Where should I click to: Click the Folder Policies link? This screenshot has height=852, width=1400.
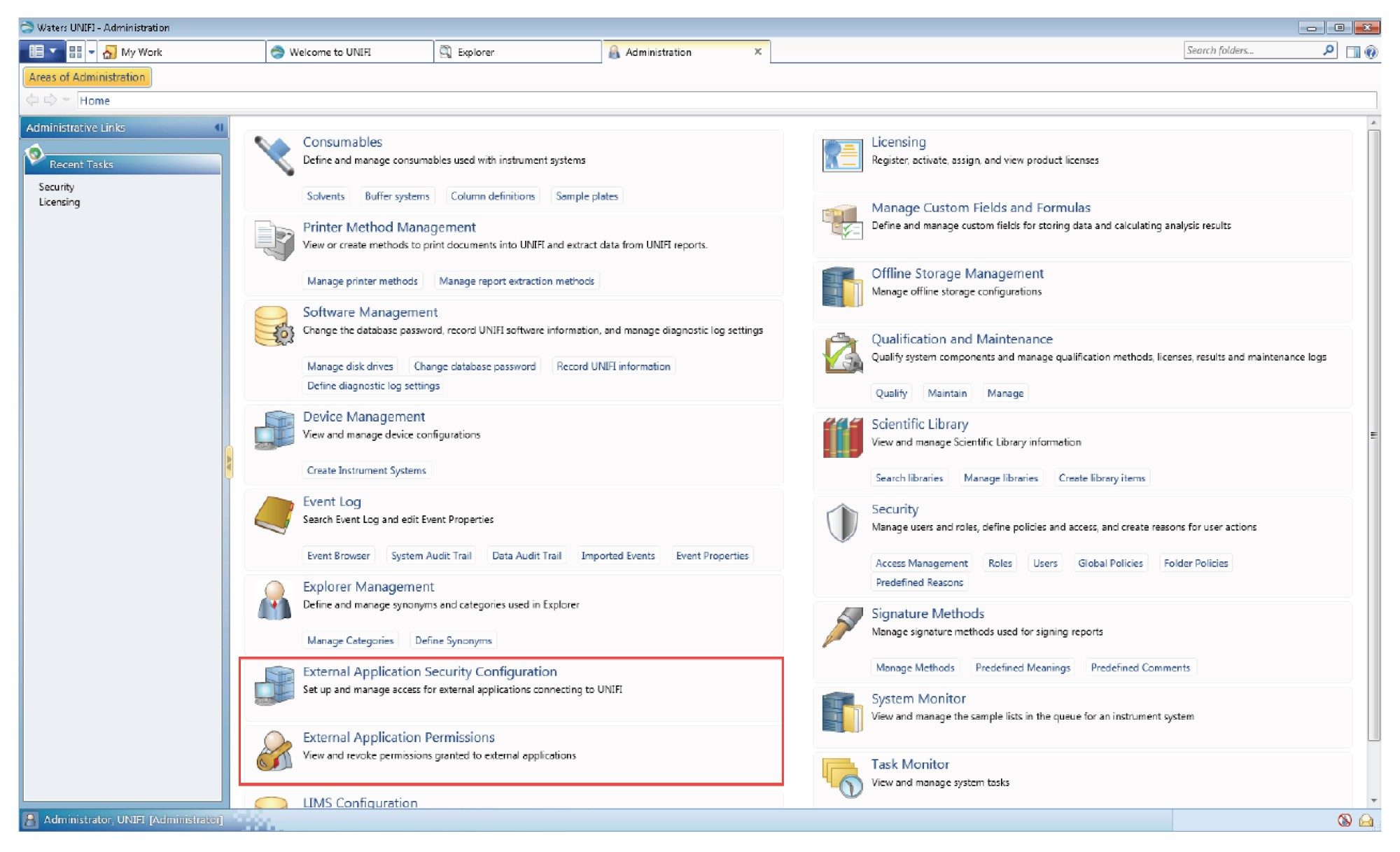pyautogui.click(x=1196, y=563)
